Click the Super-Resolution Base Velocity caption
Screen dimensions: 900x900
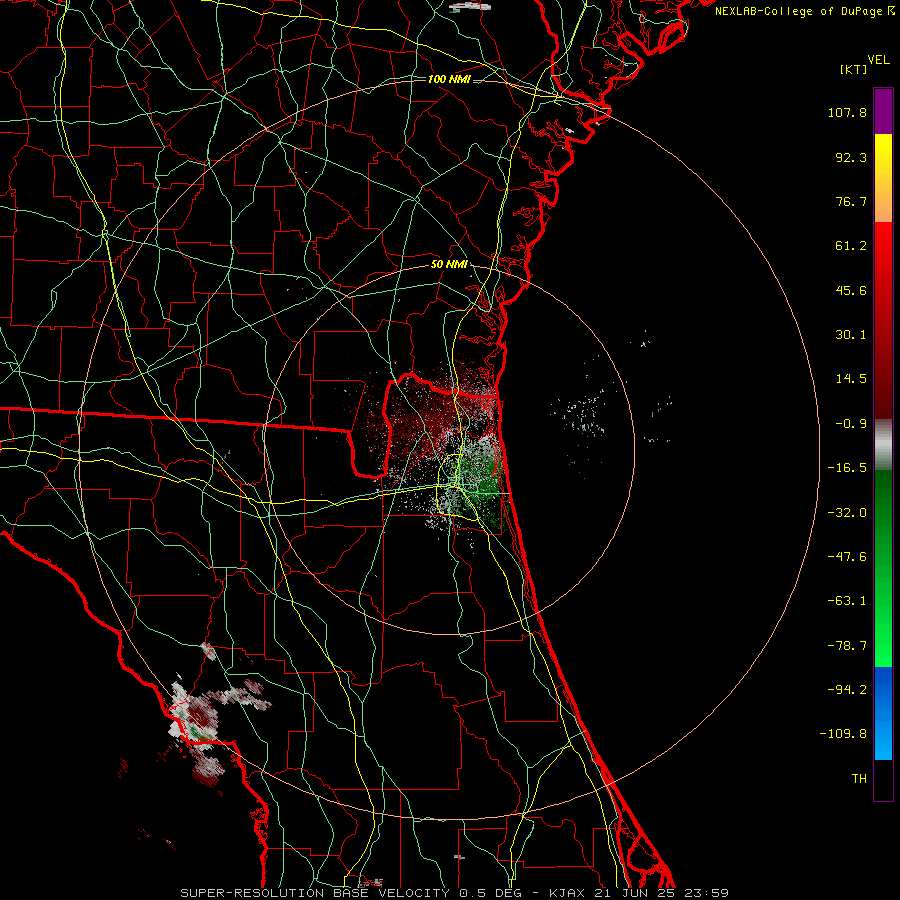pos(455,893)
